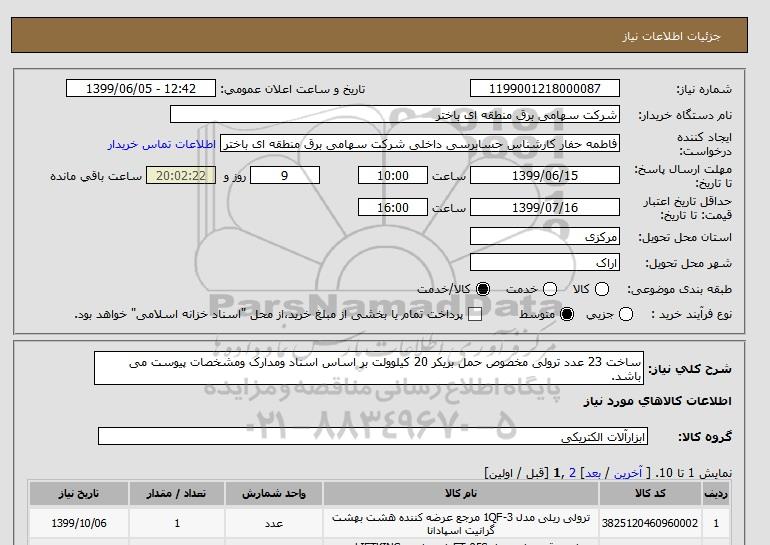Click the unit cell عدد in row 1
This screenshot has width=770, height=545.
274,523
